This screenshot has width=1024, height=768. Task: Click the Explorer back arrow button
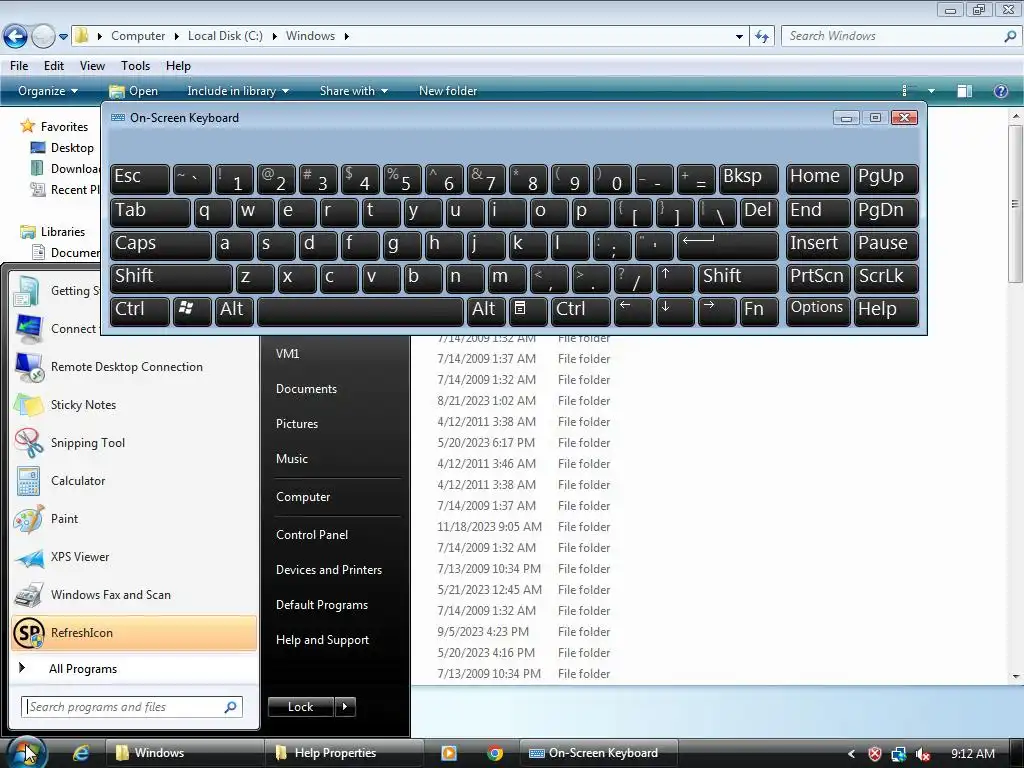[15, 36]
